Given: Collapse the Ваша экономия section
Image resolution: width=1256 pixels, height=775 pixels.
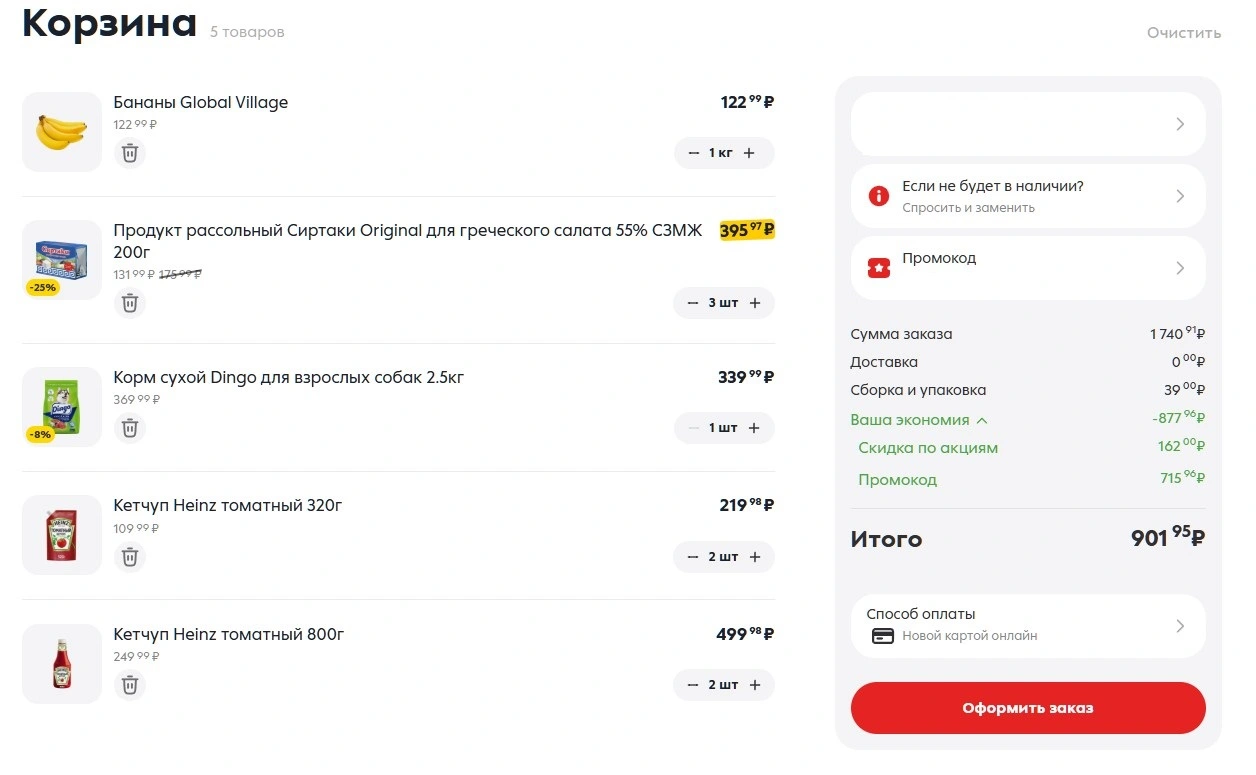Looking at the screenshot, I should [x=919, y=420].
